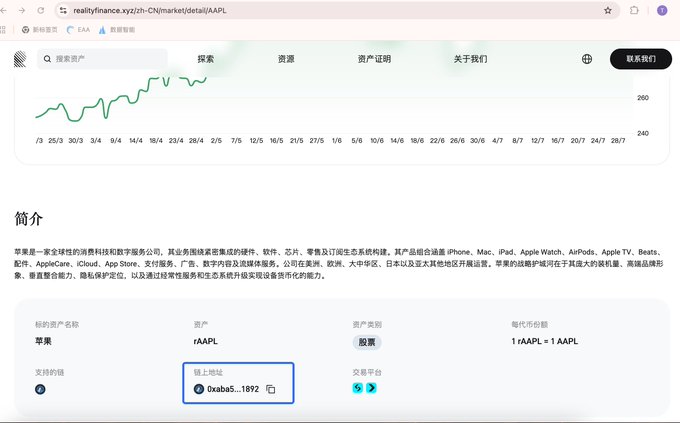Click the site info icon in address bar
Image resolution: width=680 pixels, height=423 pixels.
pos(63,10)
